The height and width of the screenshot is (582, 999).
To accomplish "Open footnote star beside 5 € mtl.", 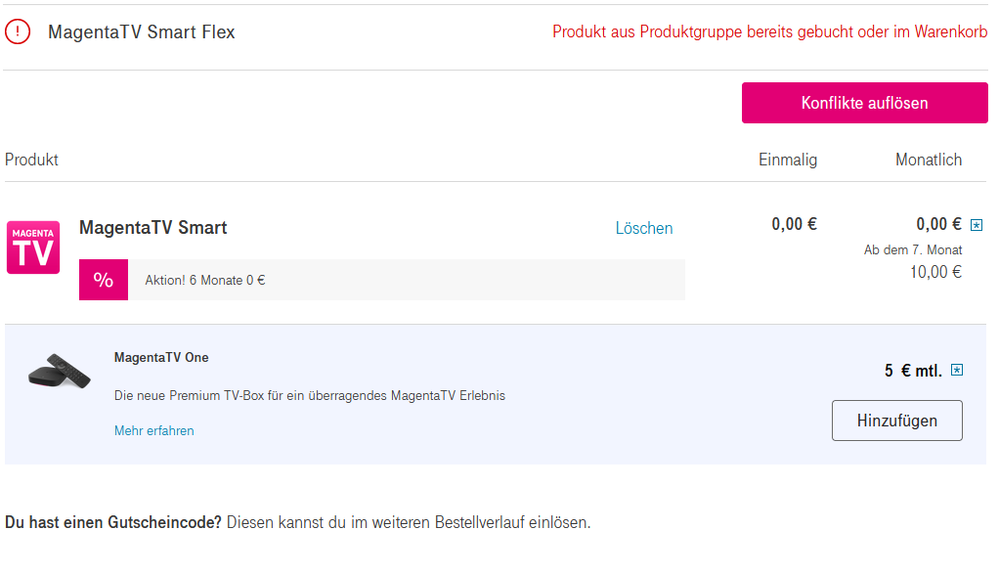I will pyautogui.click(x=957, y=370).
